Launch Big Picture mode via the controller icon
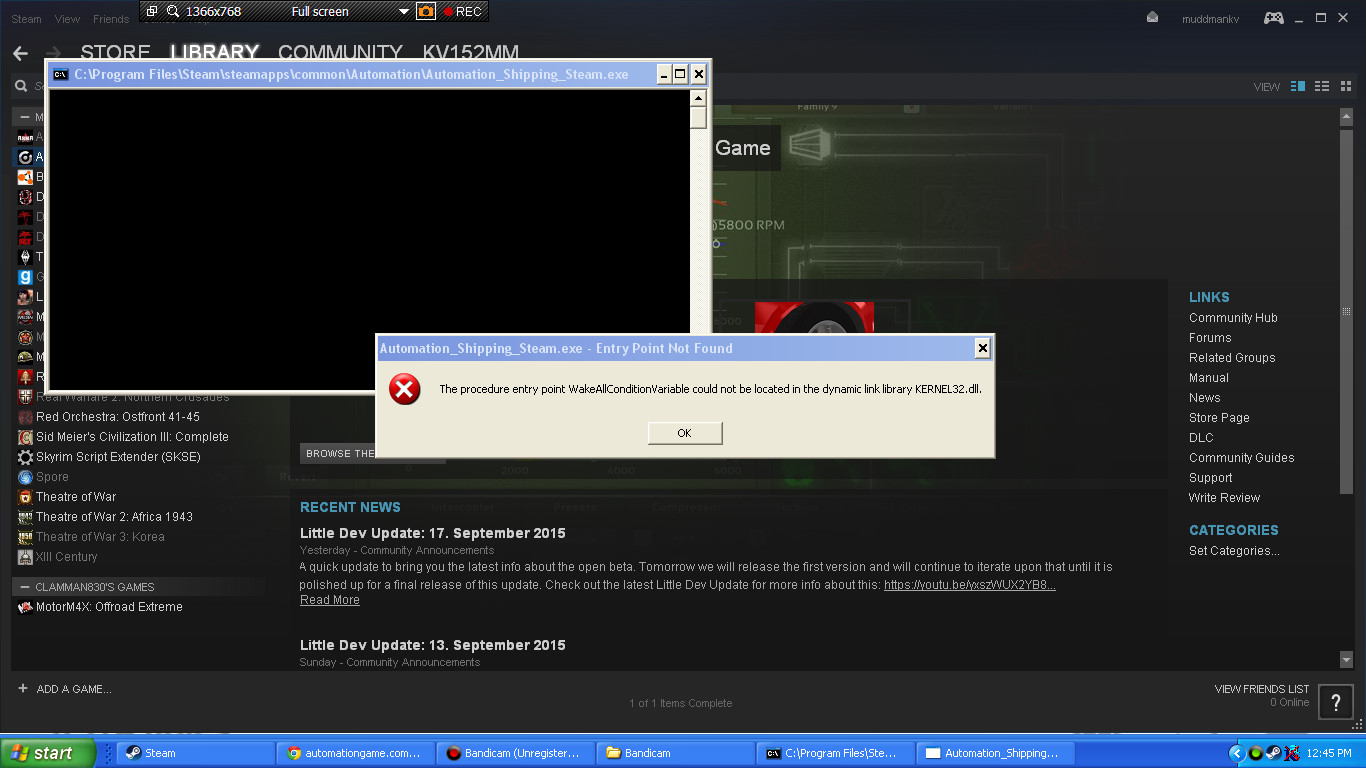Viewport: 1366px width, 768px height. [1273, 18]
